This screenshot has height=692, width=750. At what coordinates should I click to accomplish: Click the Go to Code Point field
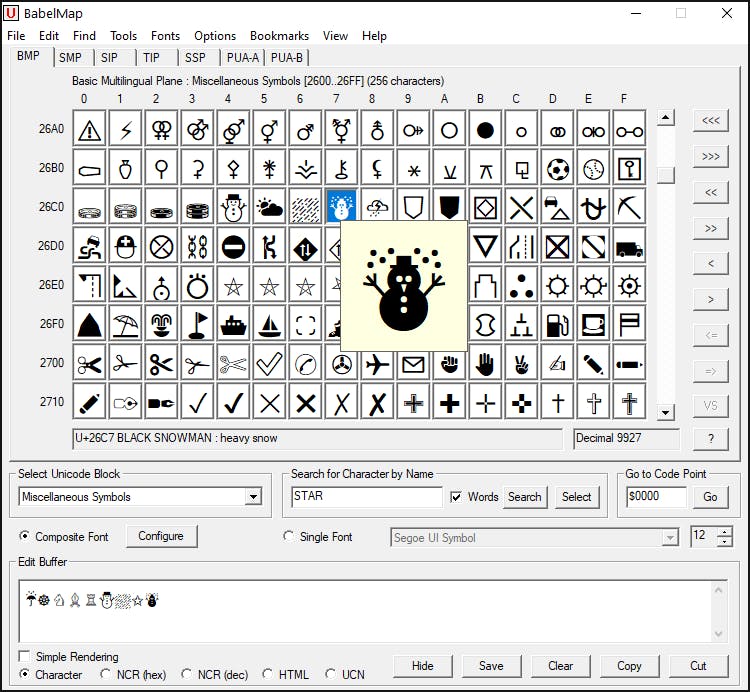656,497
